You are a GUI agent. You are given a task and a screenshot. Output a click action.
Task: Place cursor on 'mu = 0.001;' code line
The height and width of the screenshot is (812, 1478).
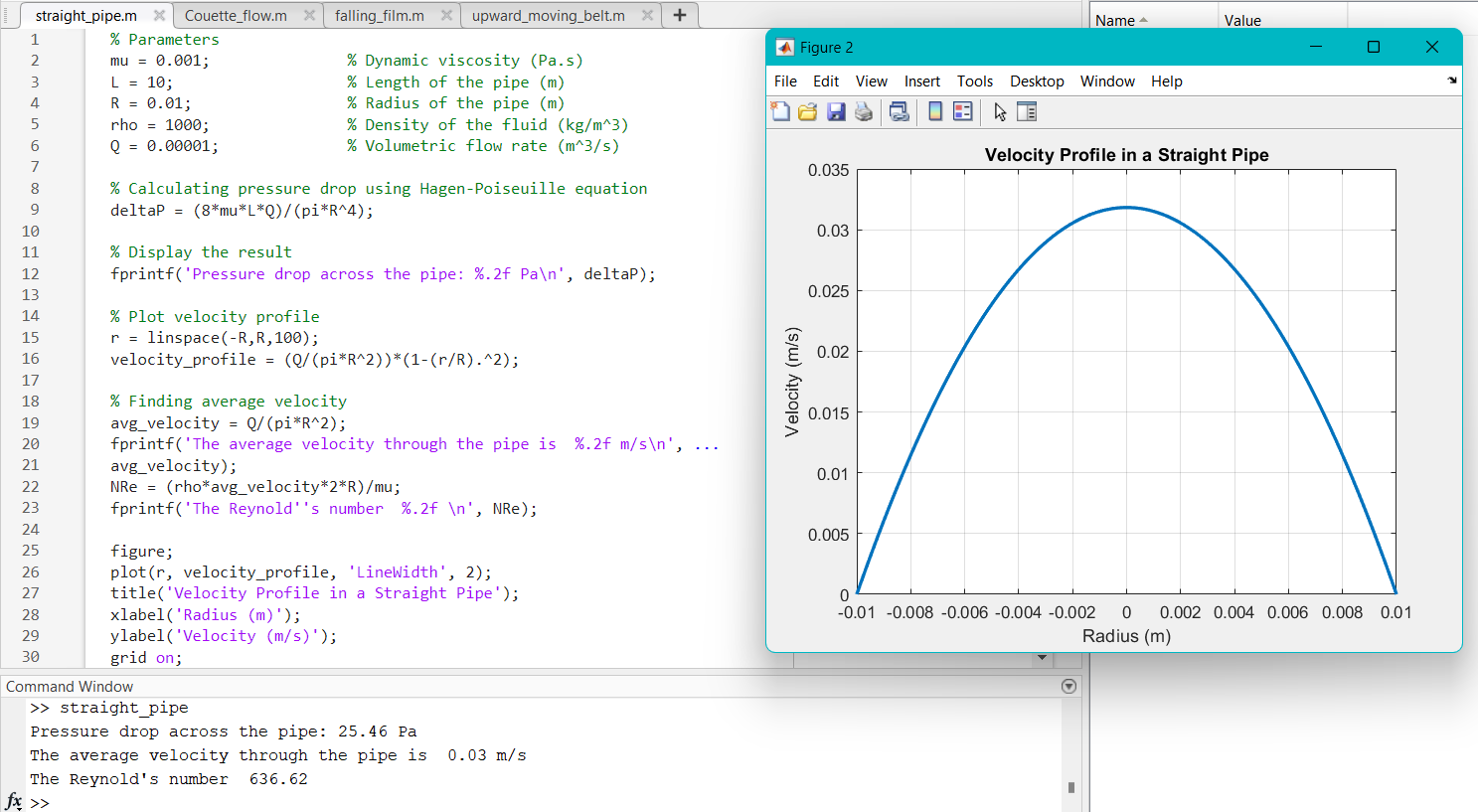(160, 61)
